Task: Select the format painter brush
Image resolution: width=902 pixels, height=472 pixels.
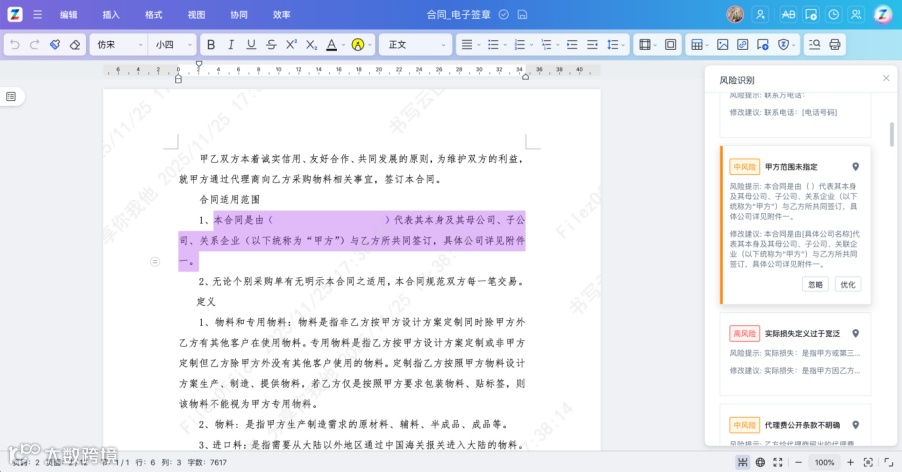Action: coord(55,44)
